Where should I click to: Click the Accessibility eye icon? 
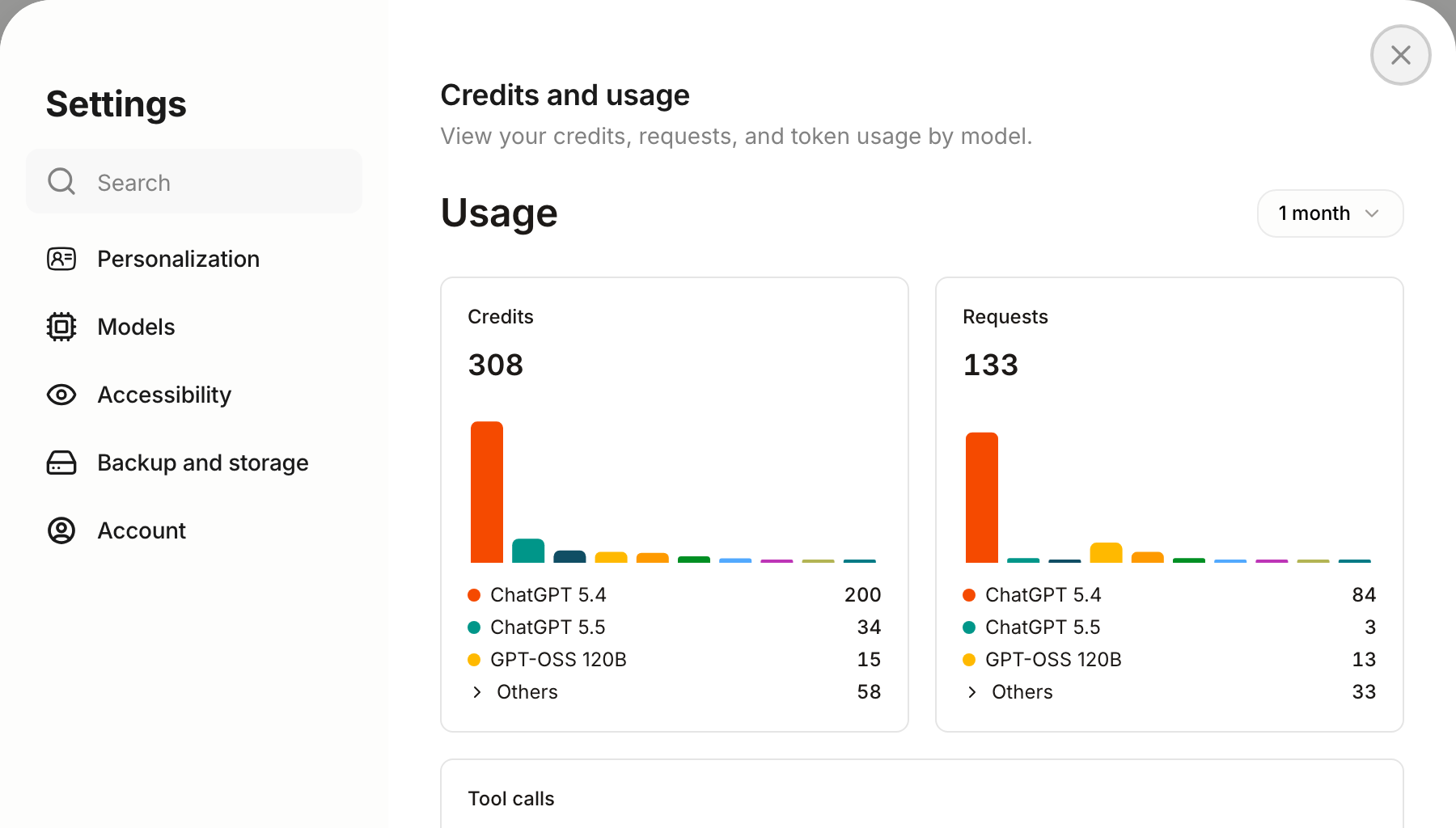(x=61, y=395)
